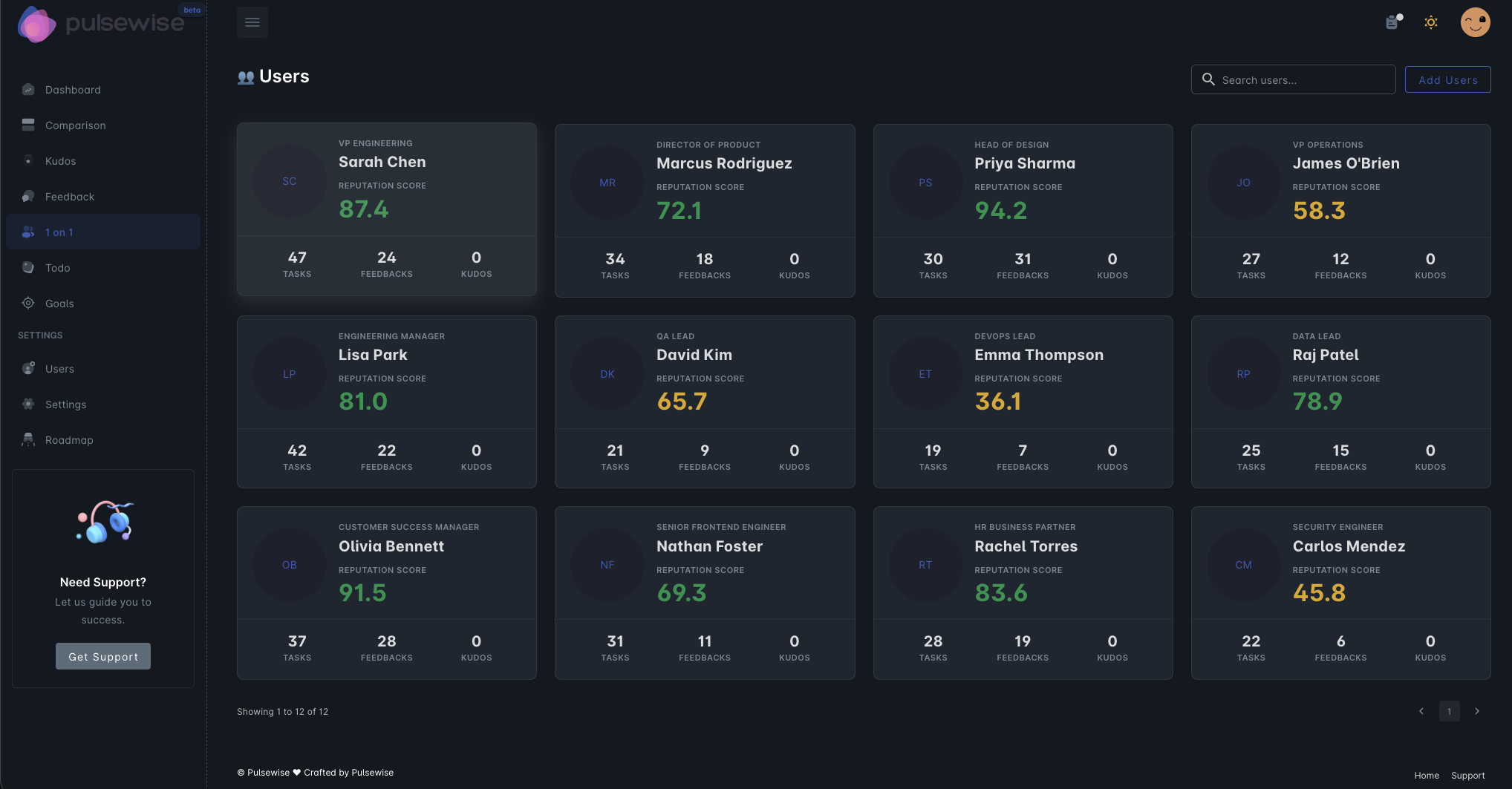The width and height of the screenshot is (1512, 789).
Task: Go to next page using the right chevron
Action: (1477, 711)
